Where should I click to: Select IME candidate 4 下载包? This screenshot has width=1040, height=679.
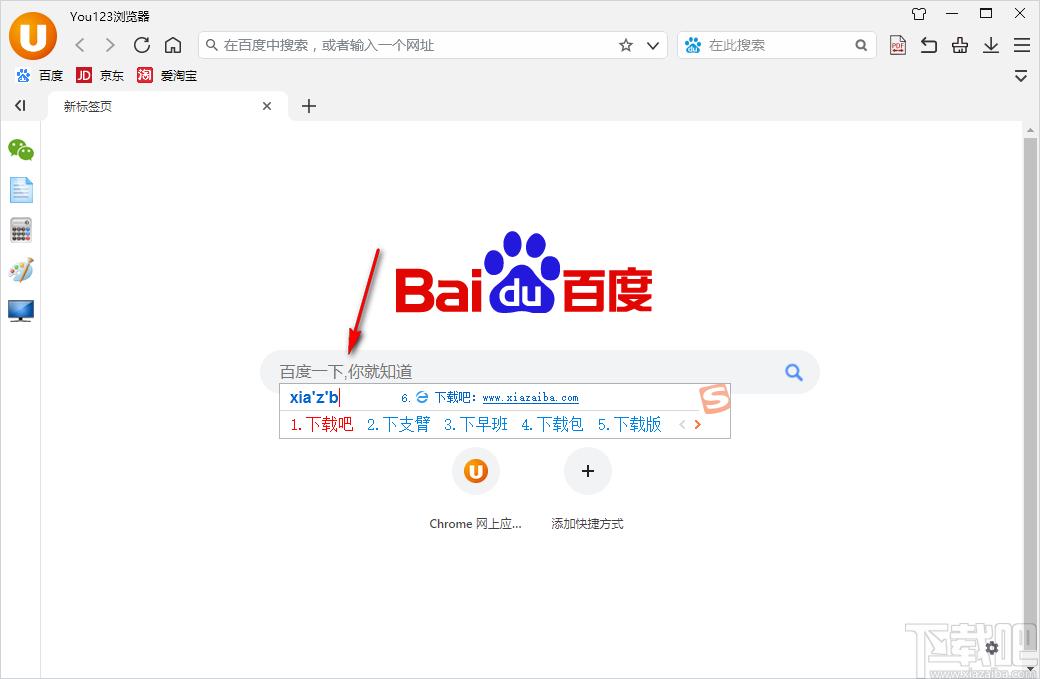(552, 424)
